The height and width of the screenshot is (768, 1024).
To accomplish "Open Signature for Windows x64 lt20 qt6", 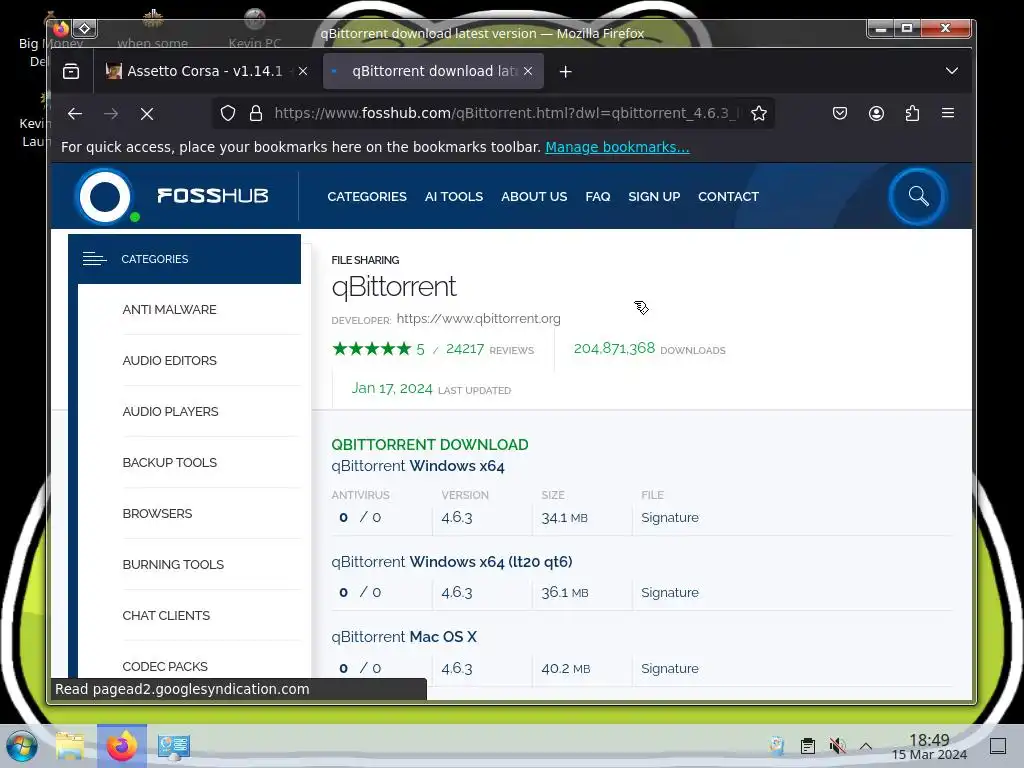I will [670, 593].
